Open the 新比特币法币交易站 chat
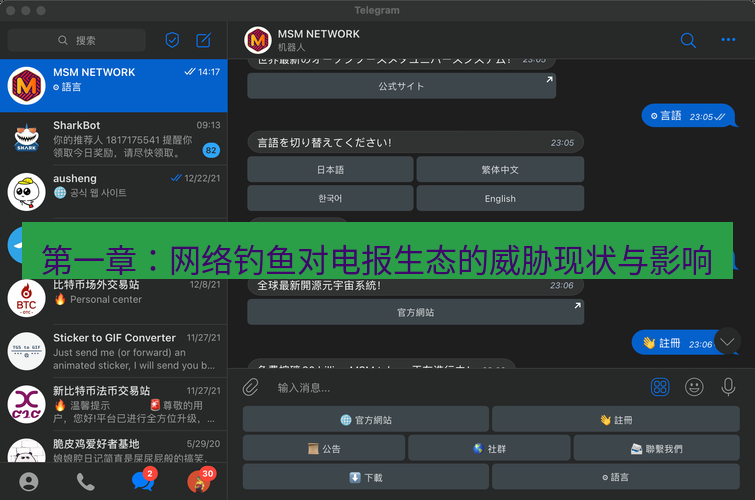The width and height of the screenshot is (755, 500). (114, 404)
